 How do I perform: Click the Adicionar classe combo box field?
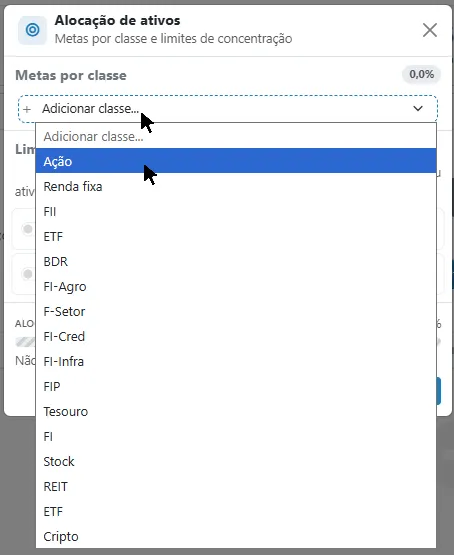click(x=228, y=109)
